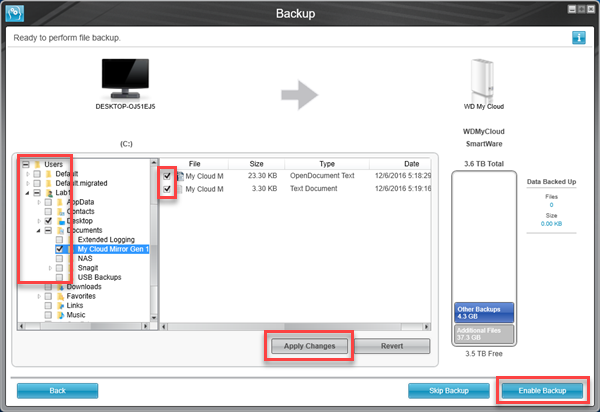Image resolution: width=600 pixels, height=412 pixels.
Task: Check the USB Backups checkbox
Action: [59, 277]
